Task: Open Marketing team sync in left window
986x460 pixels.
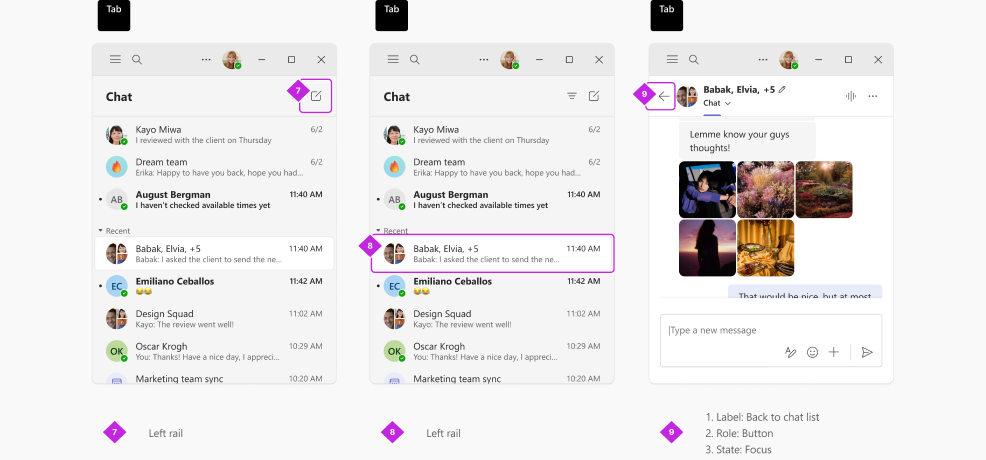Action: [x=214, y=378]
